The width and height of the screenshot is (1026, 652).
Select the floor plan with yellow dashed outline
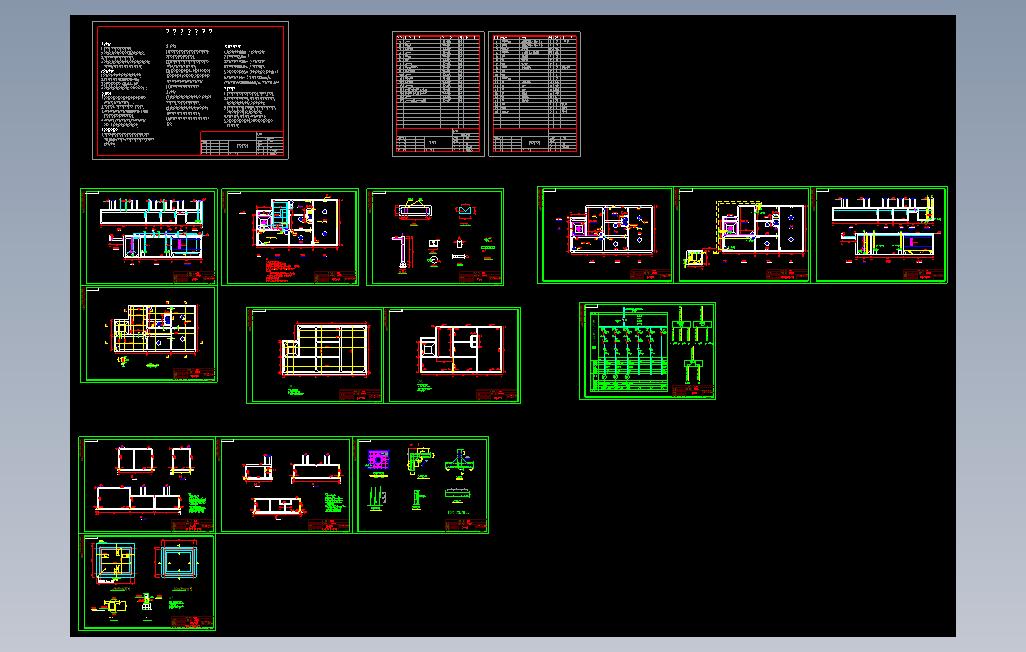(742, 235)
